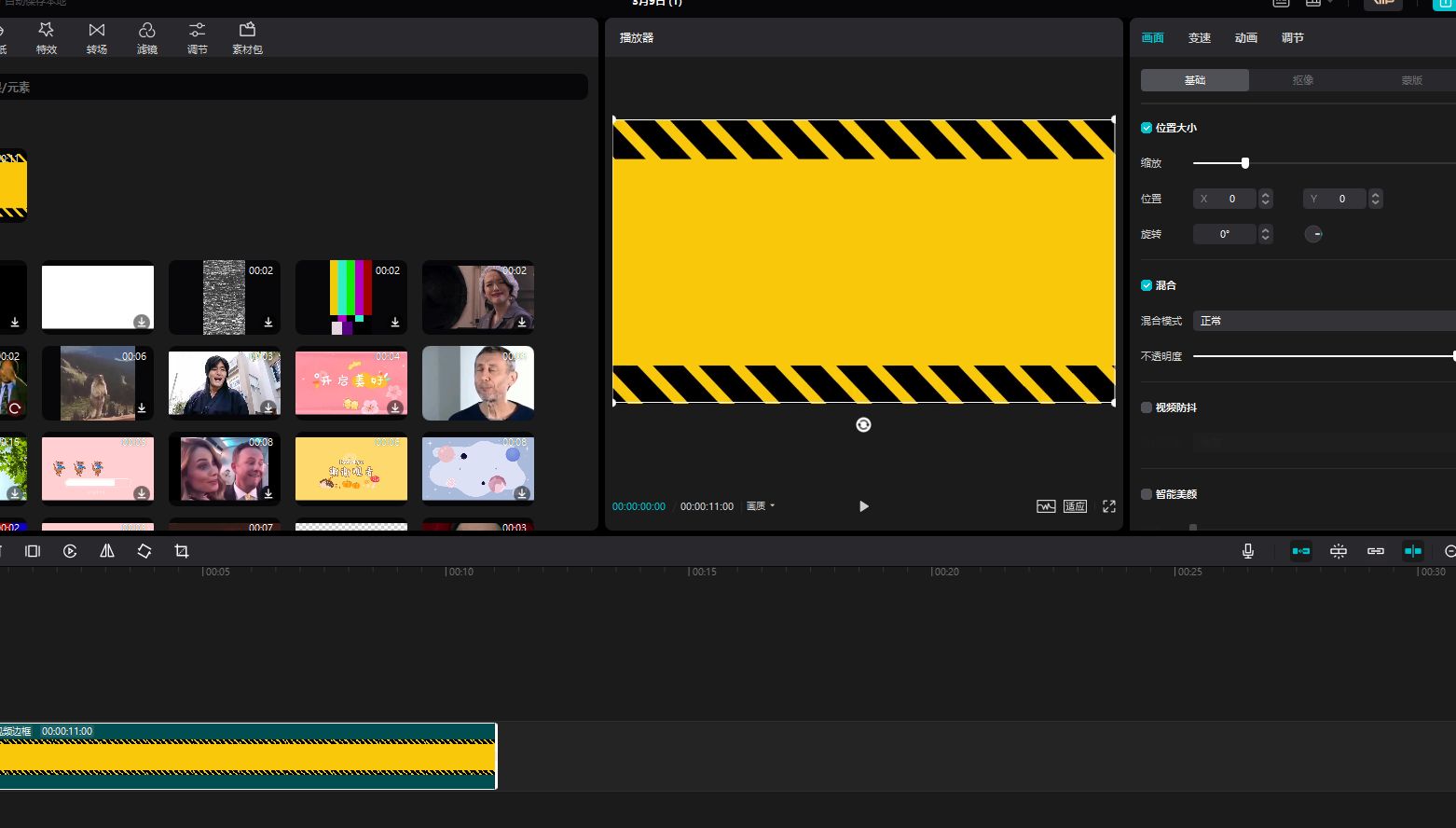Select the two laughing people clip thumbnail
Screen dimensions: 1456x828
click(225, 468)
